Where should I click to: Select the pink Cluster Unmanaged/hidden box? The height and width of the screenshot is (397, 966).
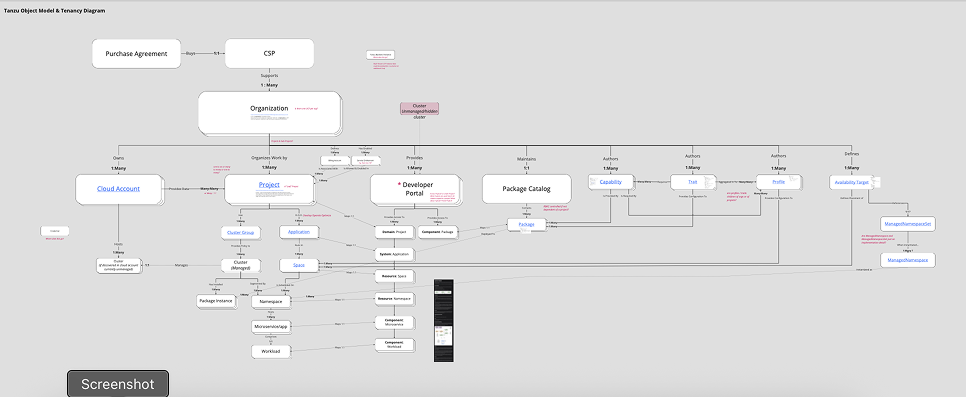(x=420, y=108)
